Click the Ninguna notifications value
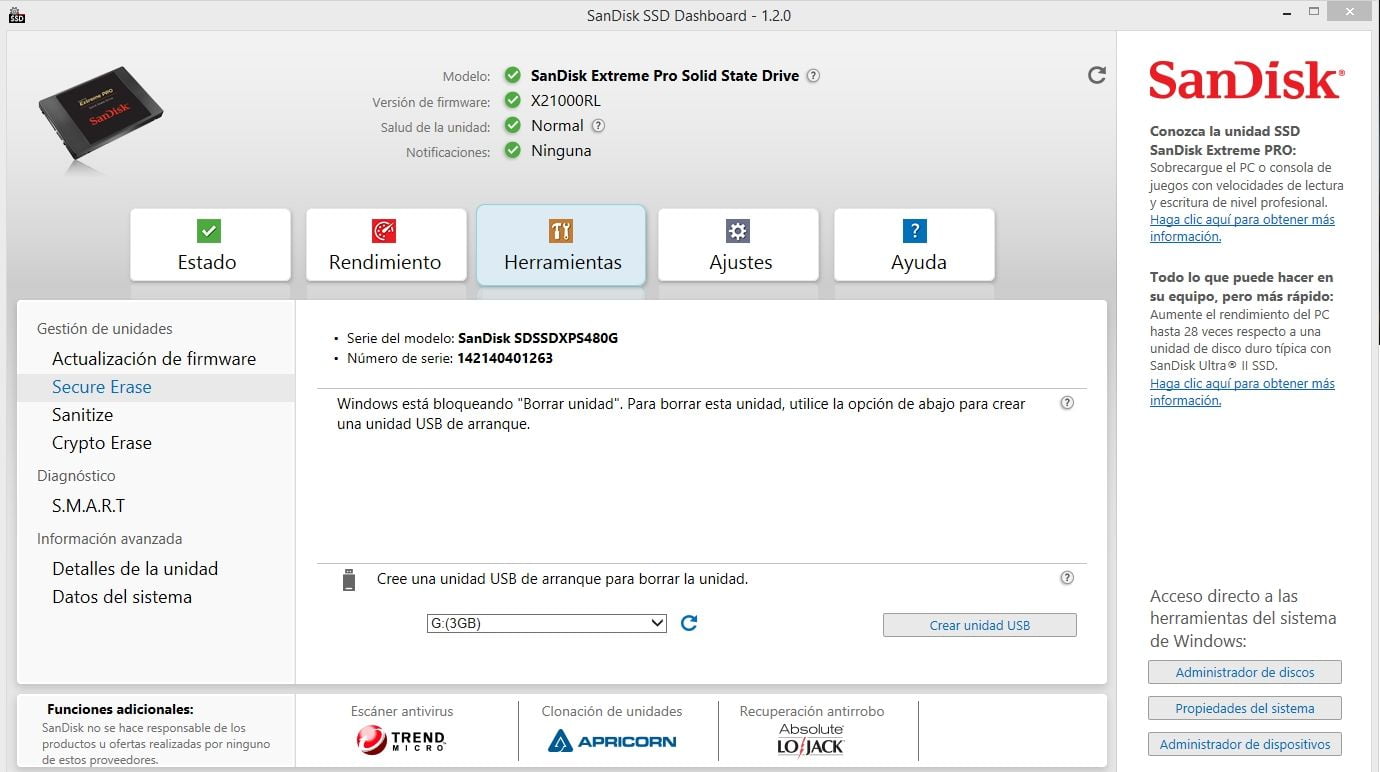Screen dimensions: 1380x772 tap(561, 151)
